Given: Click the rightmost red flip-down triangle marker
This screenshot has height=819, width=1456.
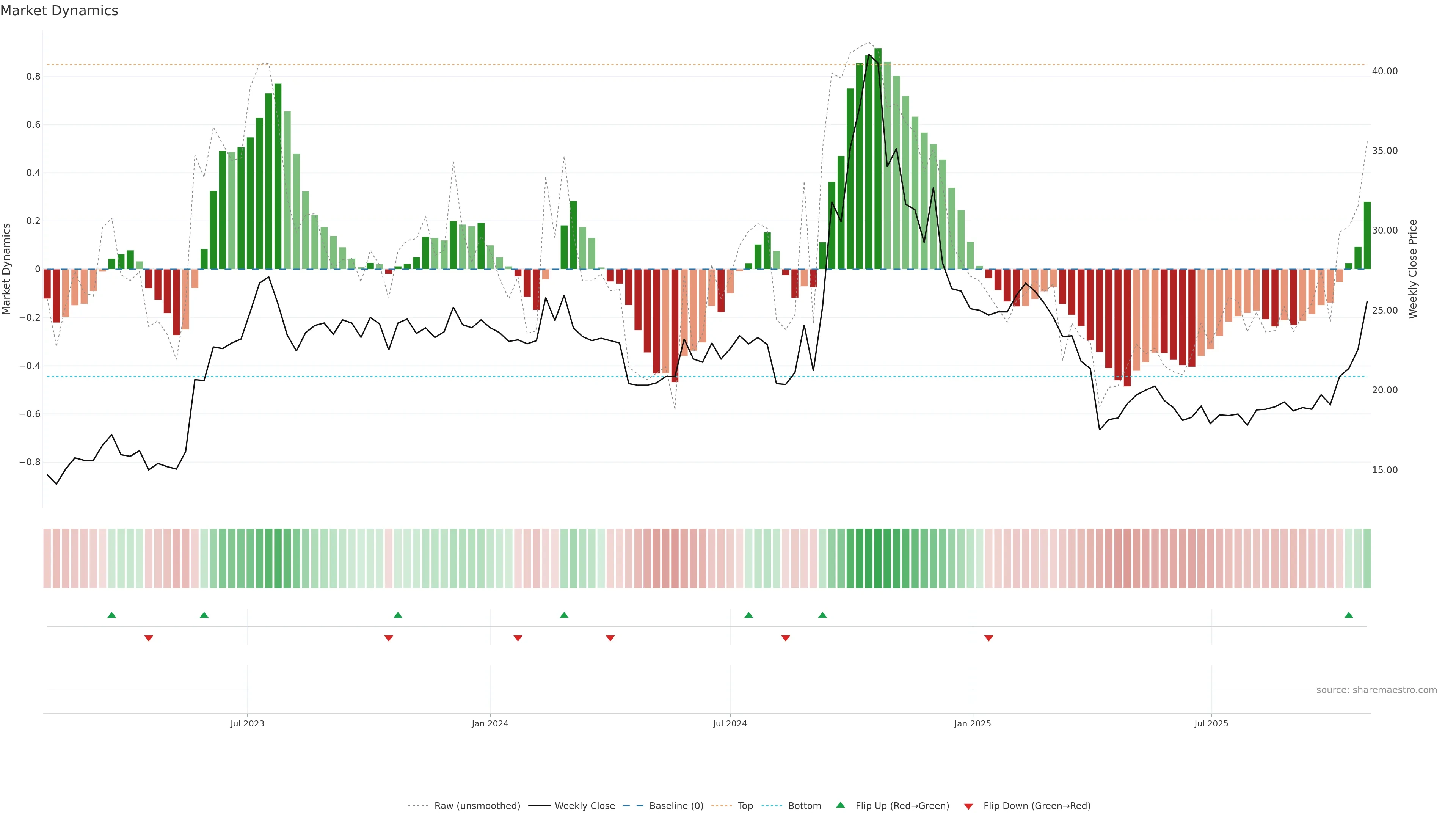Looking at the screenshot, I should coord(988,638).
